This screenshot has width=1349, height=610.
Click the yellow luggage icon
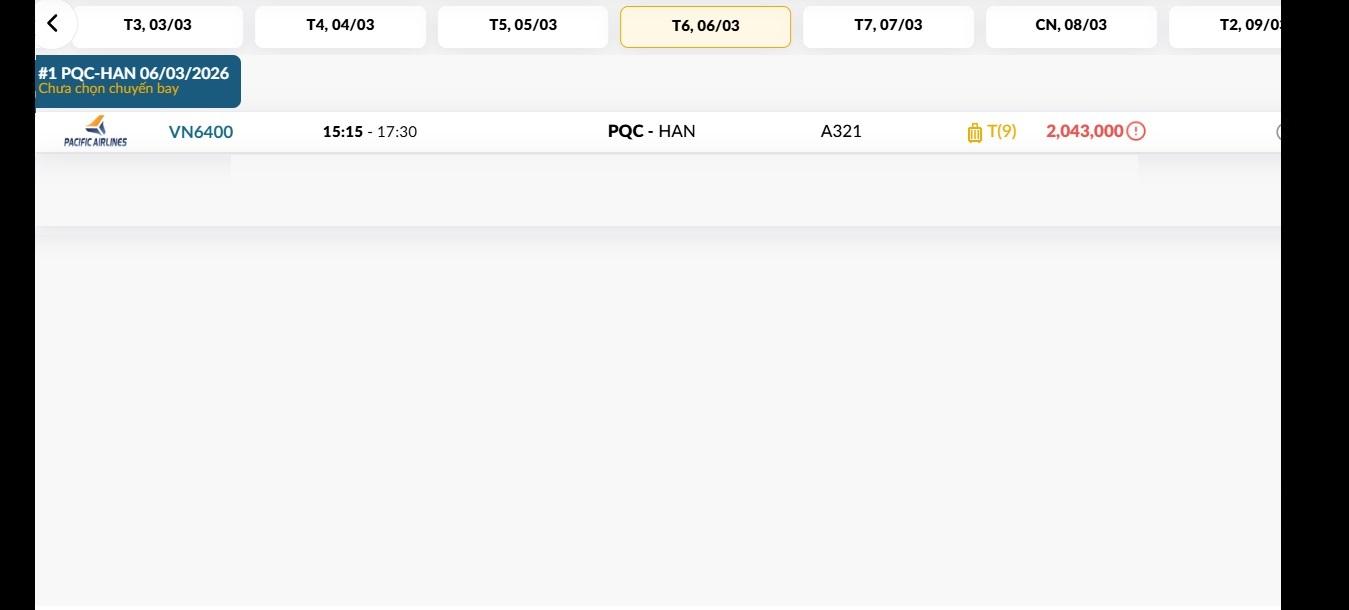975,132
